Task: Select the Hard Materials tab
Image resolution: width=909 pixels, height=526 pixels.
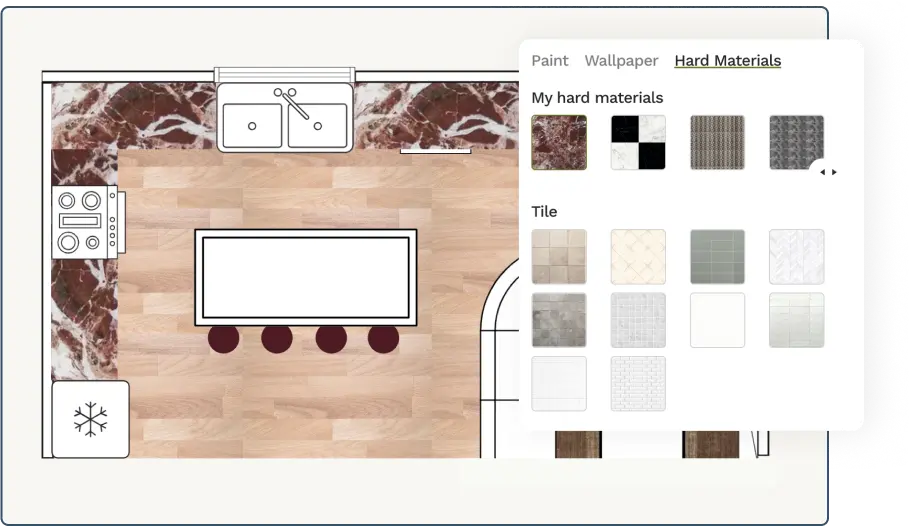Action: pos(728,60)
